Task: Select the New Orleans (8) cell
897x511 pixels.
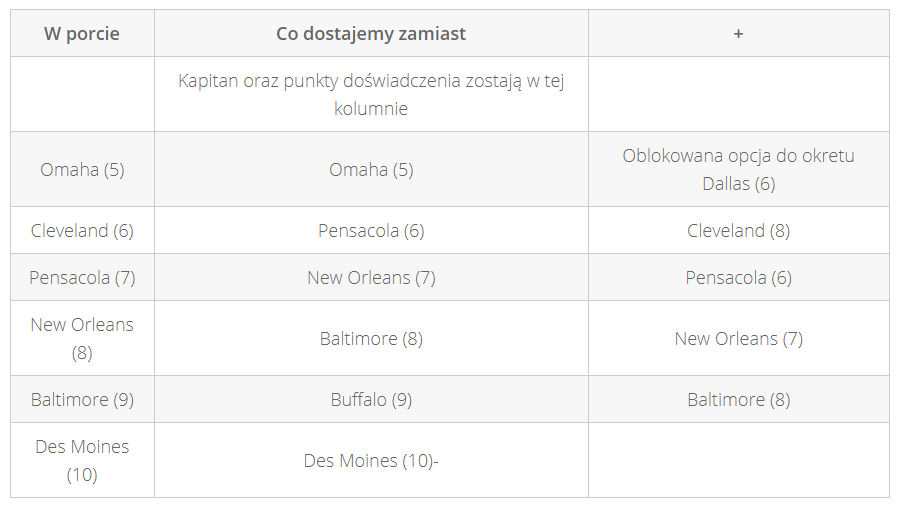Action: 82,338
